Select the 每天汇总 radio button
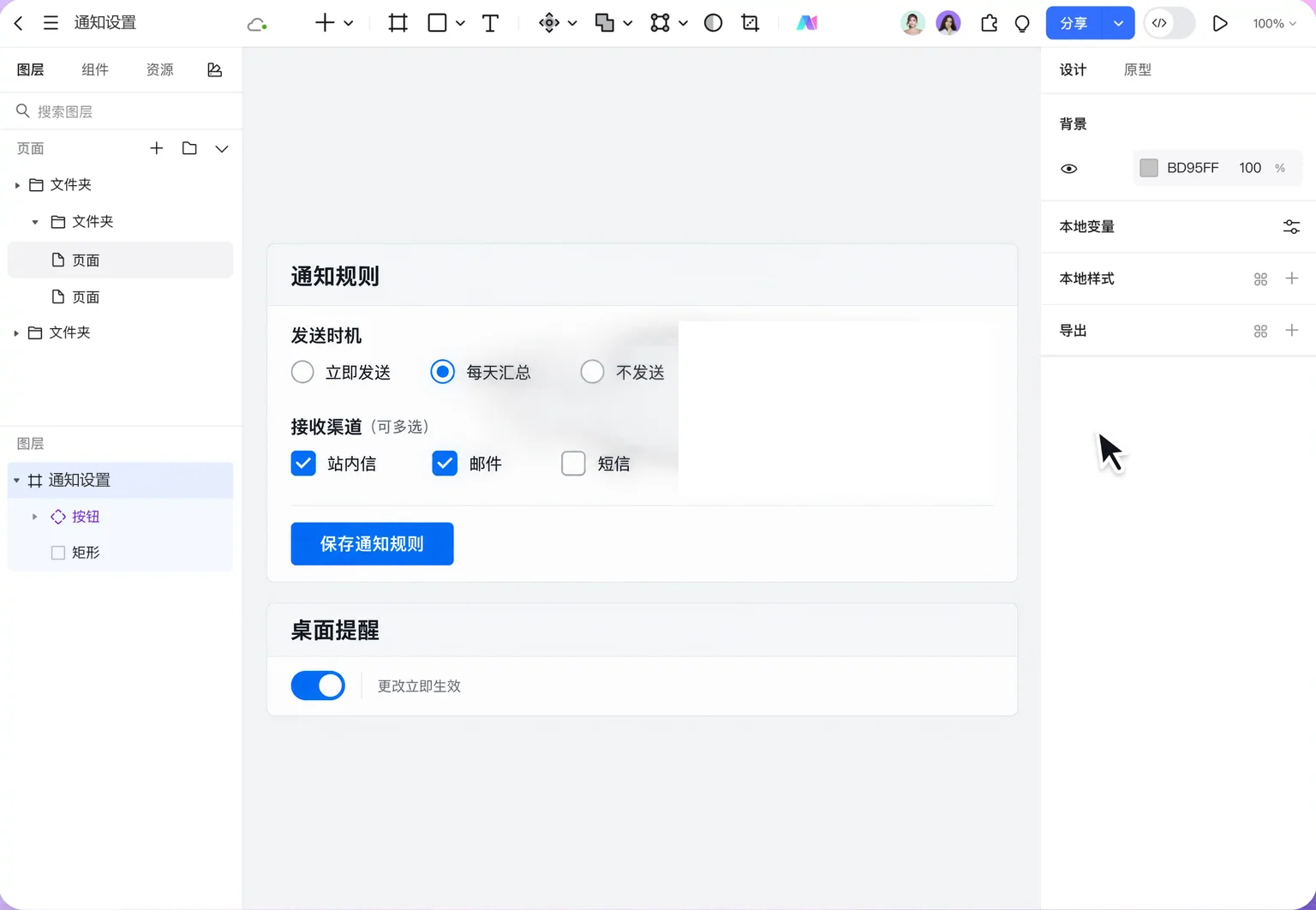The image size is (1316, 910). [x=442, y=372]
